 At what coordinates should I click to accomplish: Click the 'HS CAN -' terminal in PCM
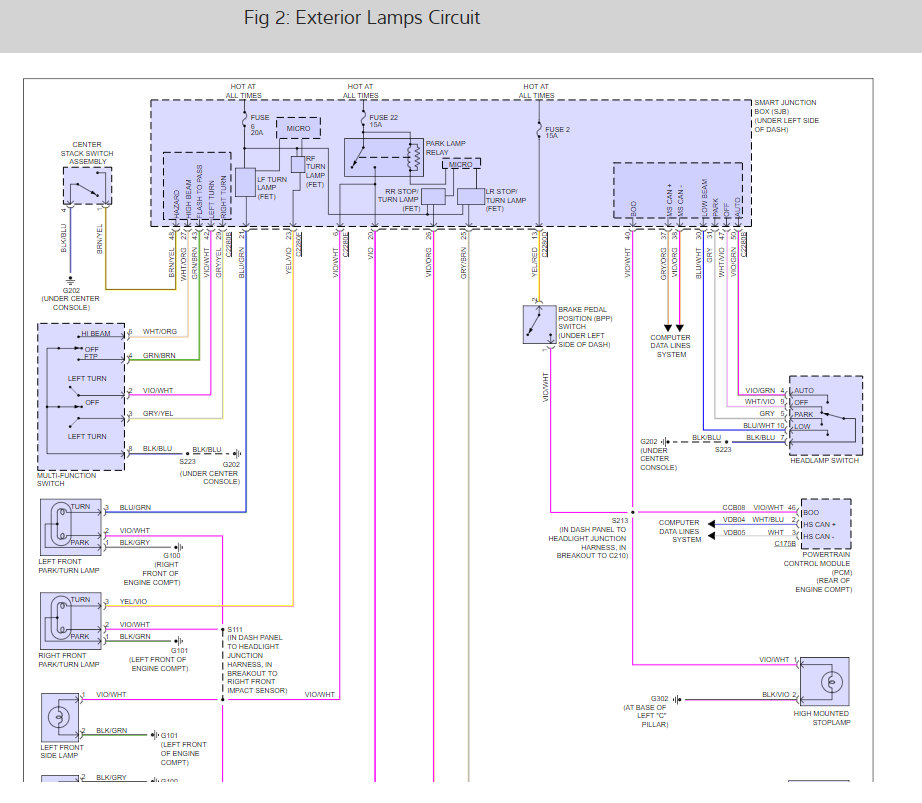[819, 536]
